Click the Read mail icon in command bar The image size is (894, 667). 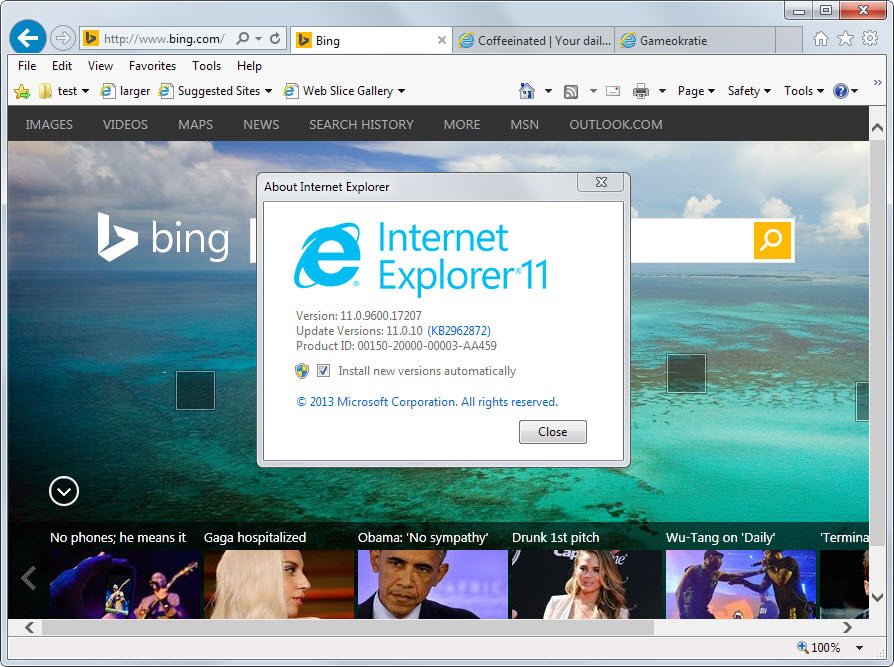[613, 91]
